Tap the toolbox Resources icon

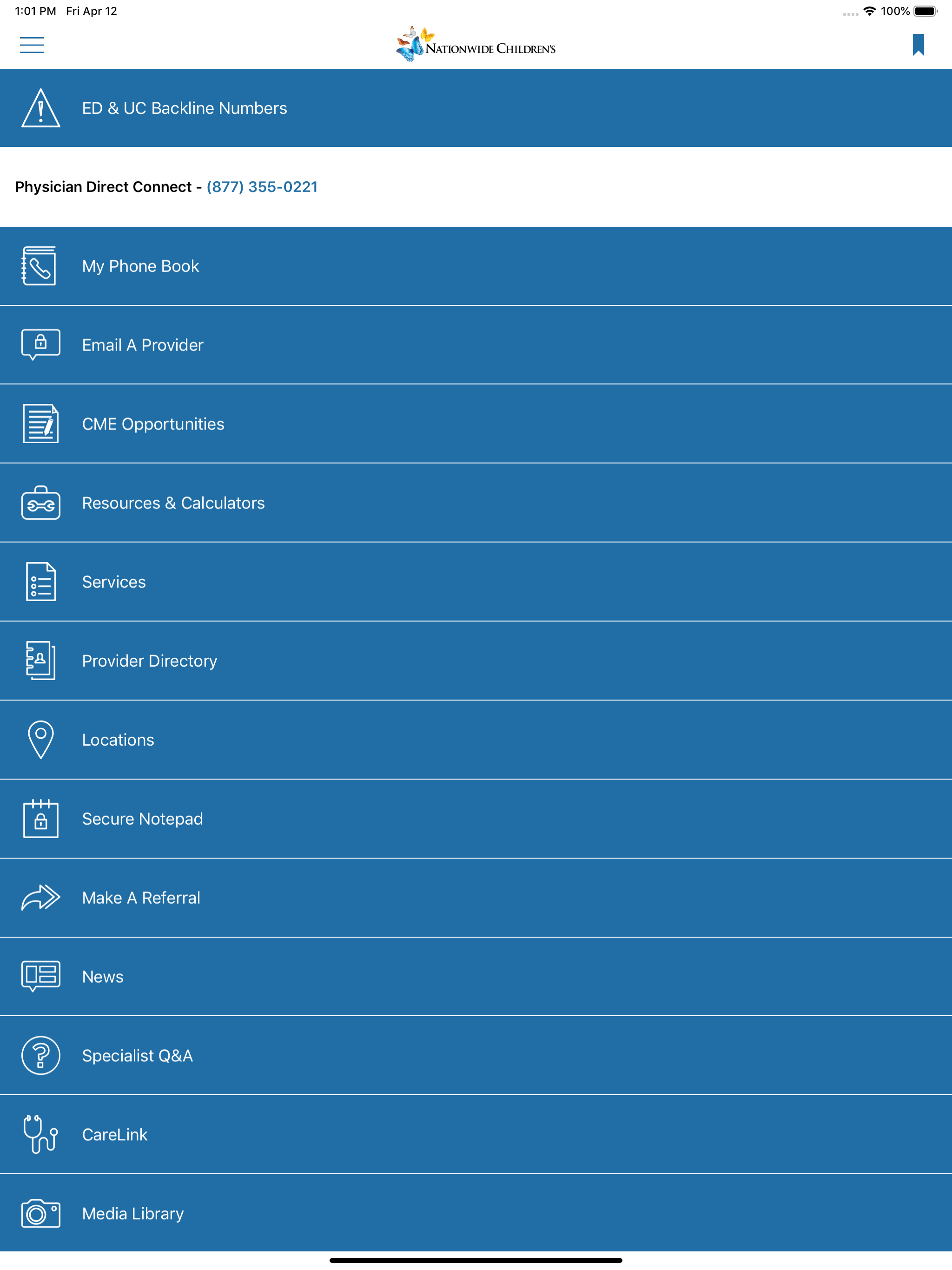pos(41,503)
